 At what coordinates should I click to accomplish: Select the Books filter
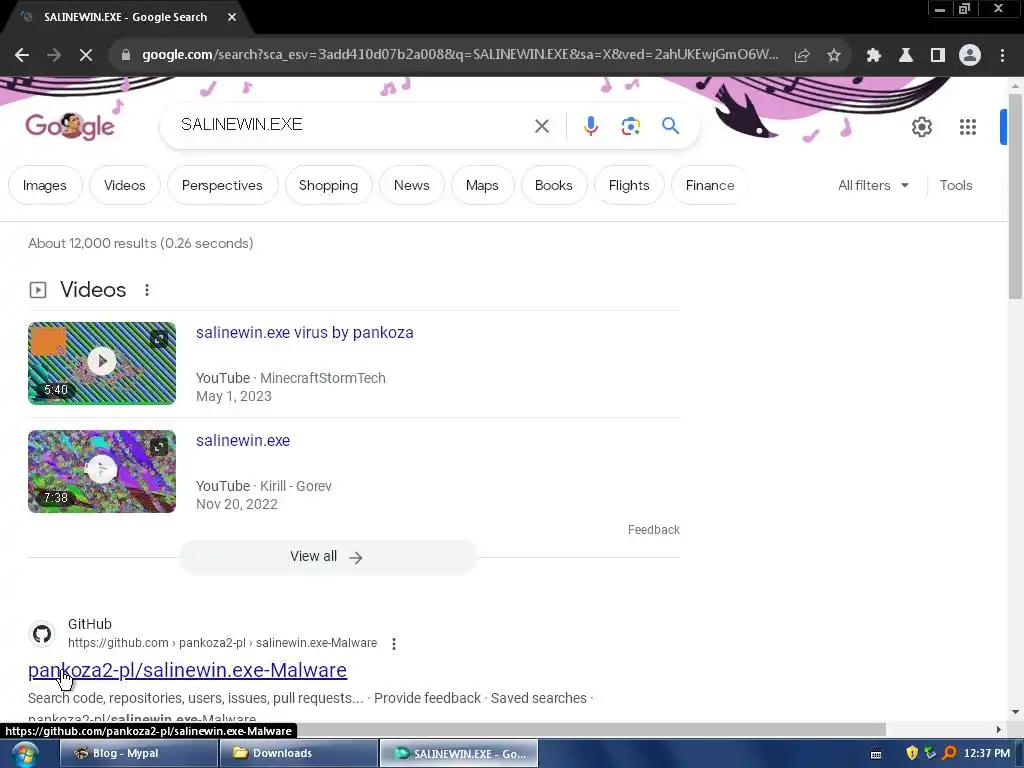pyautogui.click(x=554, y=185)
